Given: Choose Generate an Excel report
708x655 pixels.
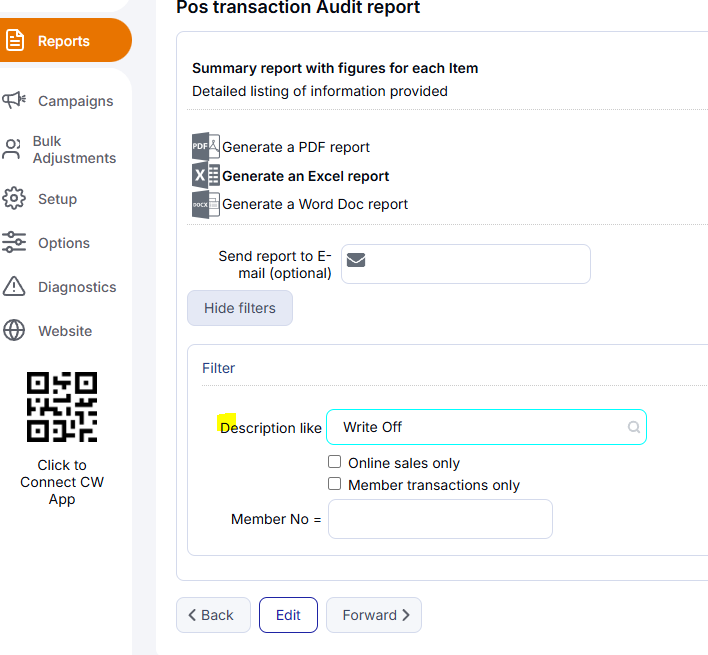Looking at the screenshot, I should [x=306, y=176].
